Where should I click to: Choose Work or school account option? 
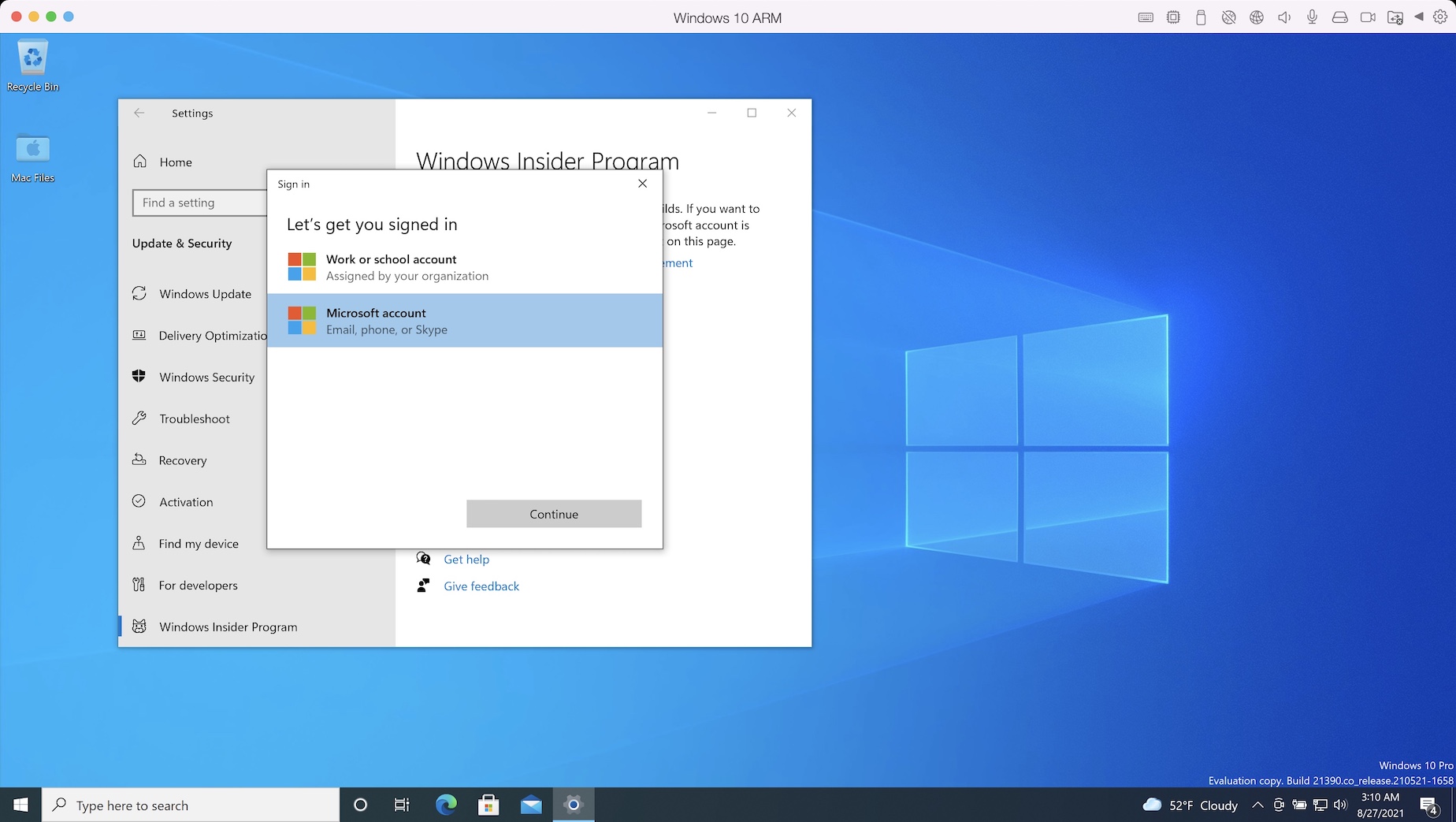pos(465,267)
